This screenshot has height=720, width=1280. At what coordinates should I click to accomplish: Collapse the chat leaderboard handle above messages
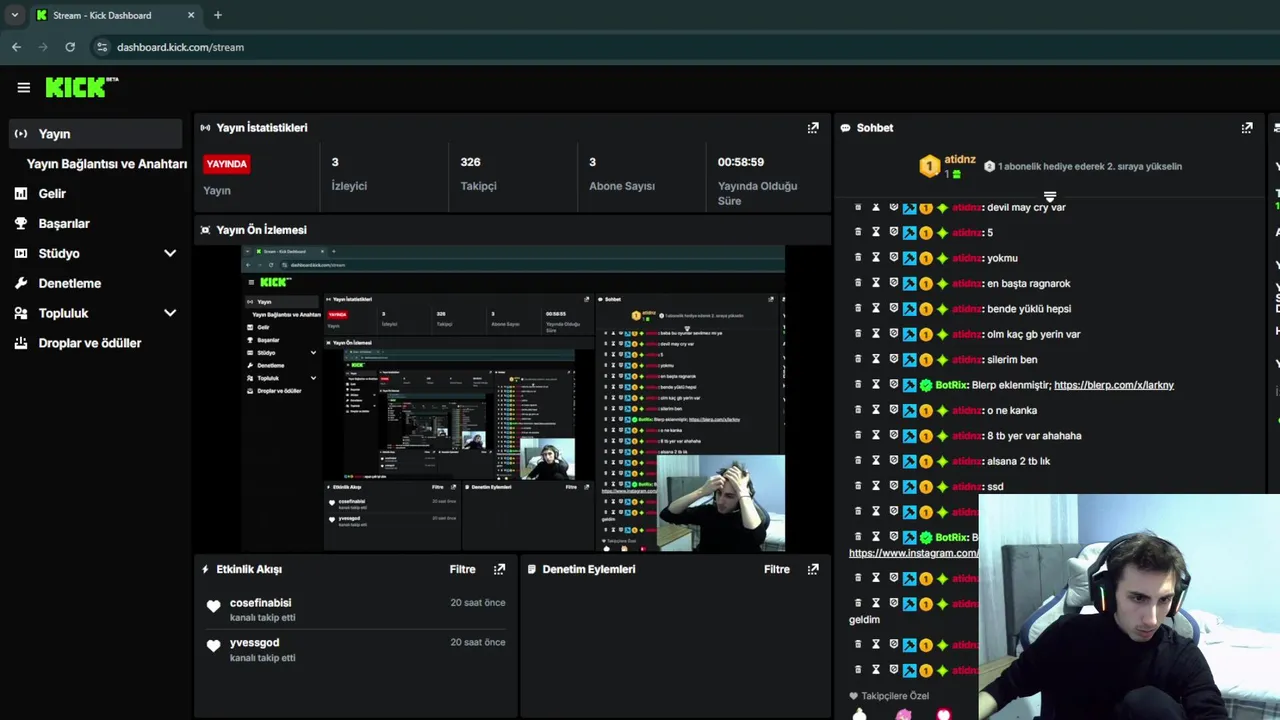point(1050,196)
